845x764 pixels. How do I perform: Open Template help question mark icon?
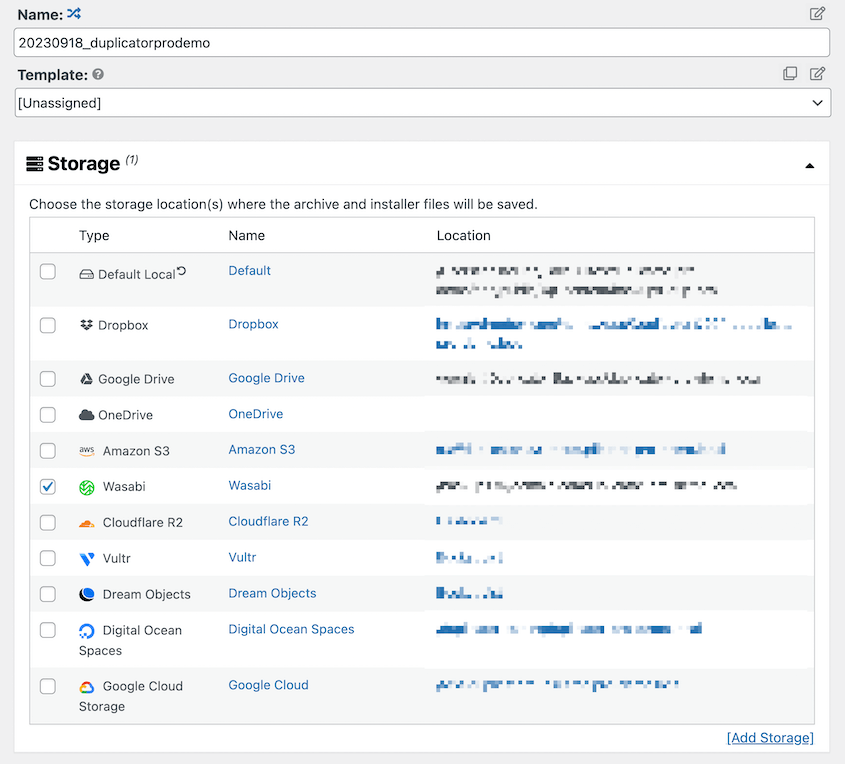pos(98,74)
